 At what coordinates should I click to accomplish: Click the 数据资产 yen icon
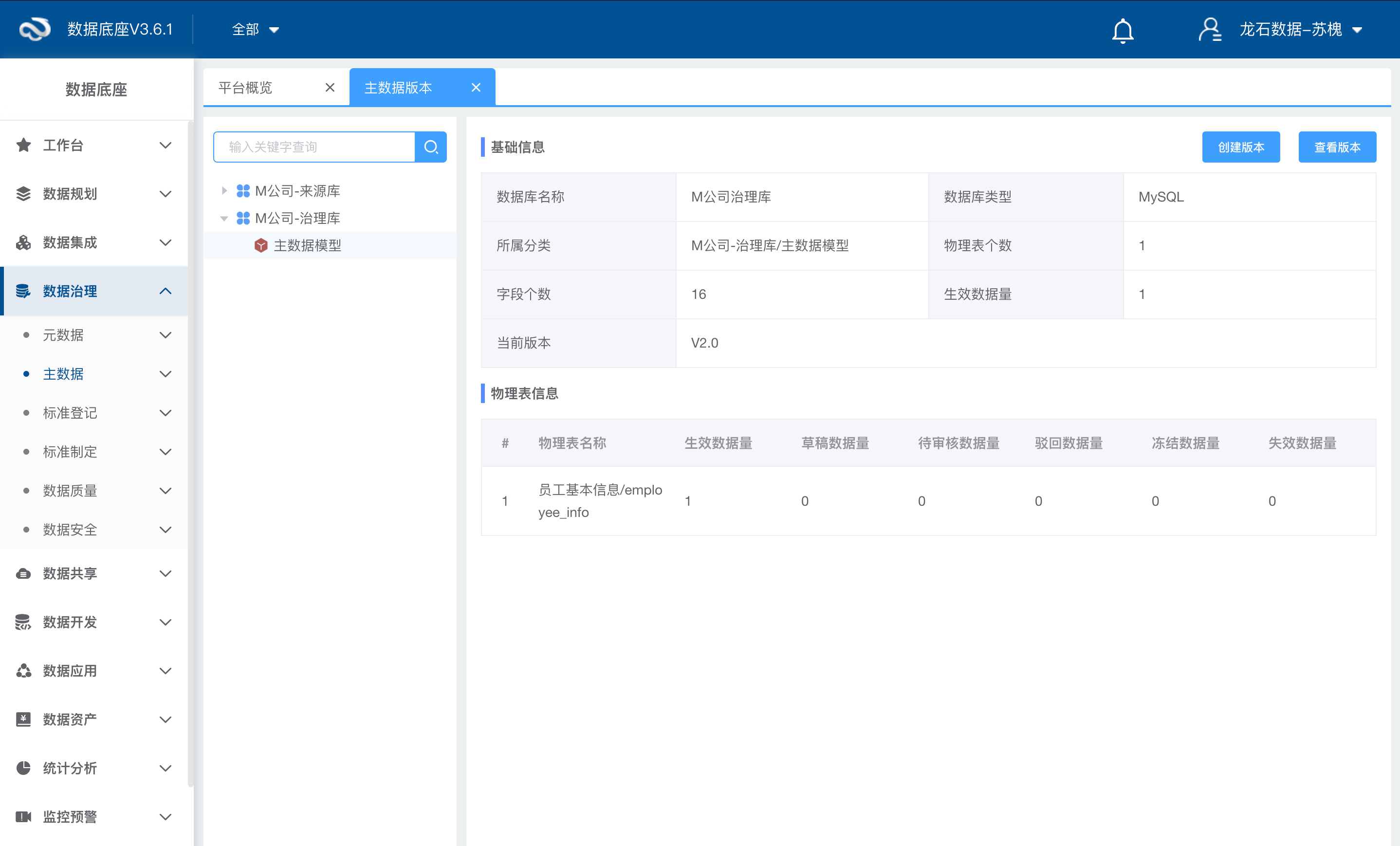(x=23, y=719)
